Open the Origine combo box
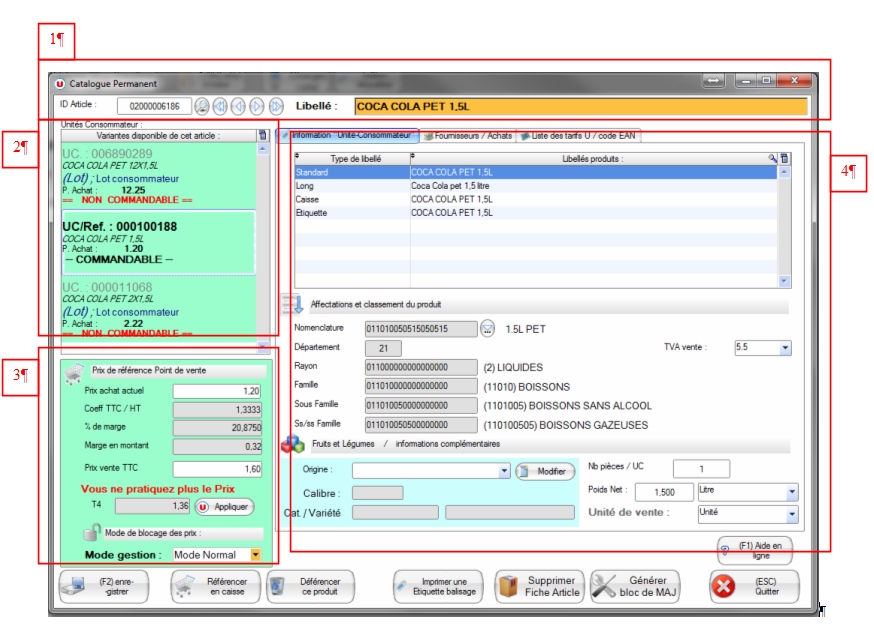The width and height of the screenshot is (874, 626). point(504,471)
